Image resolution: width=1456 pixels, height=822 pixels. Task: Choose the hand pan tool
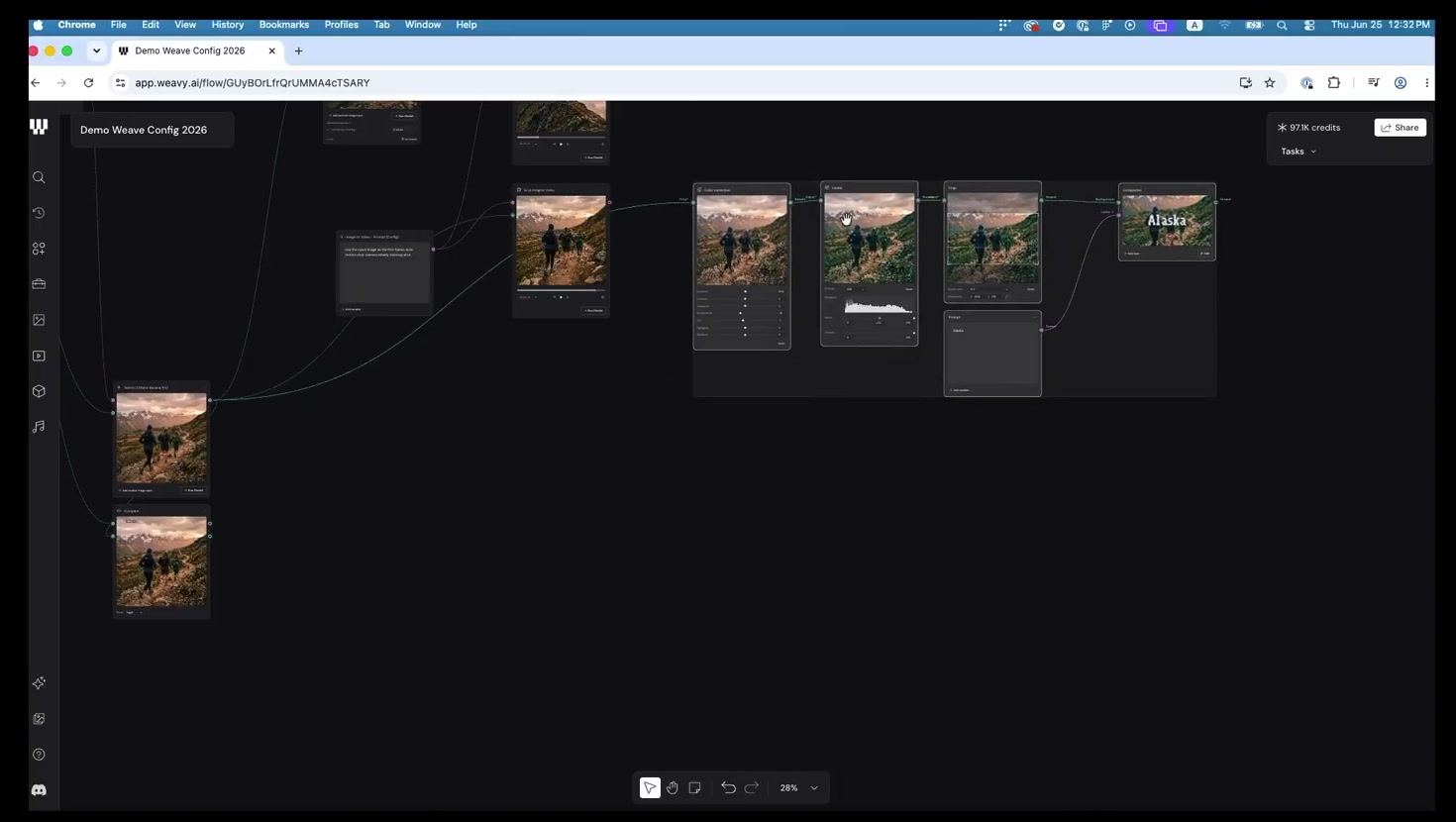673,787
